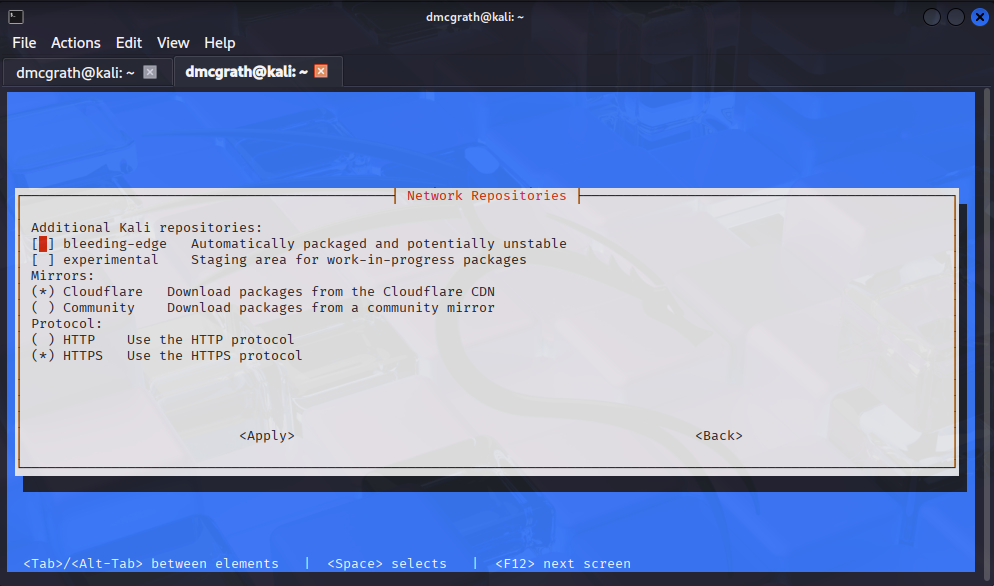The image size is (994, 586).
Task: Open the Edit menu
Action: tap(129, 42)
